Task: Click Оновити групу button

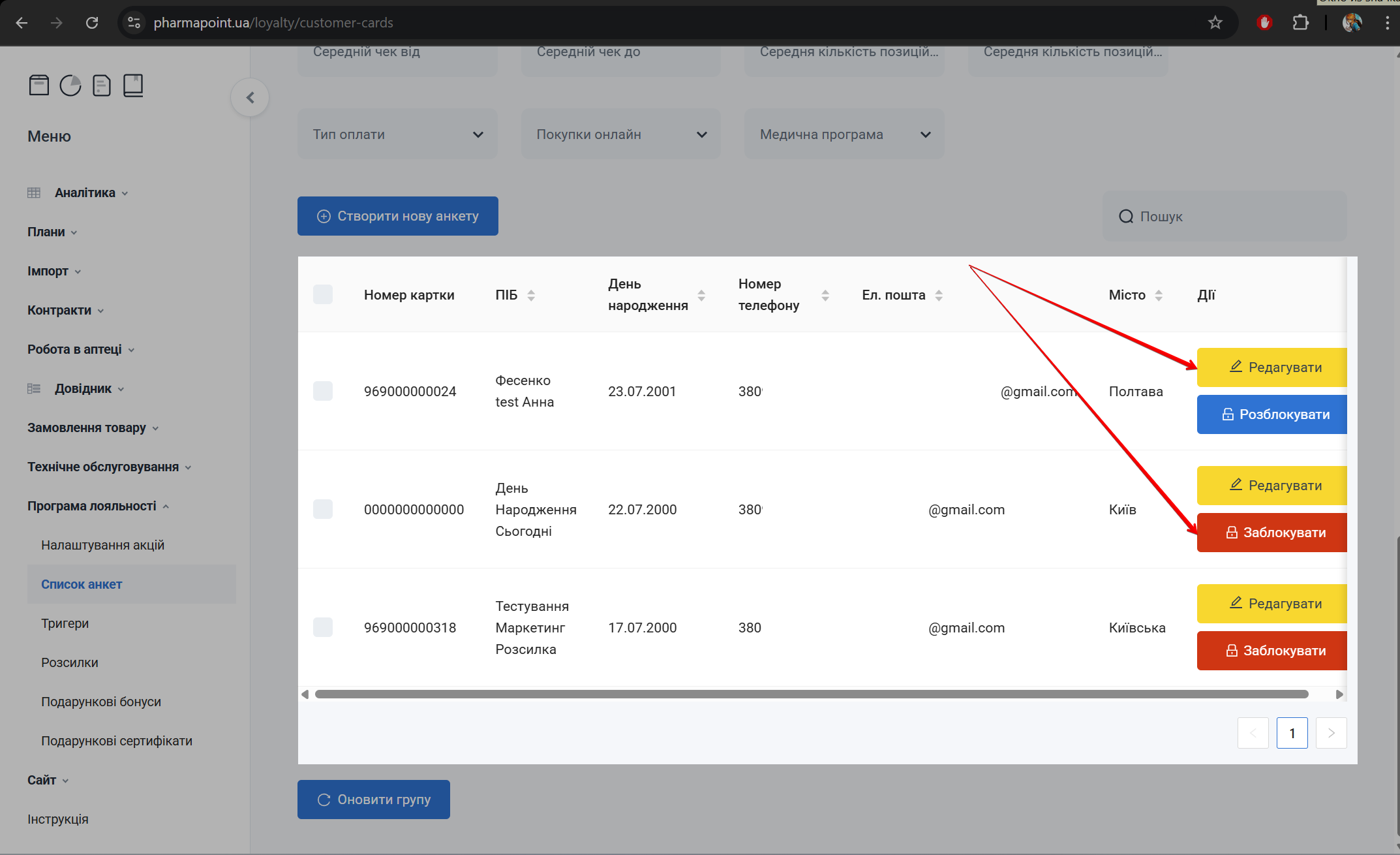Action: [x=374, y=800]
